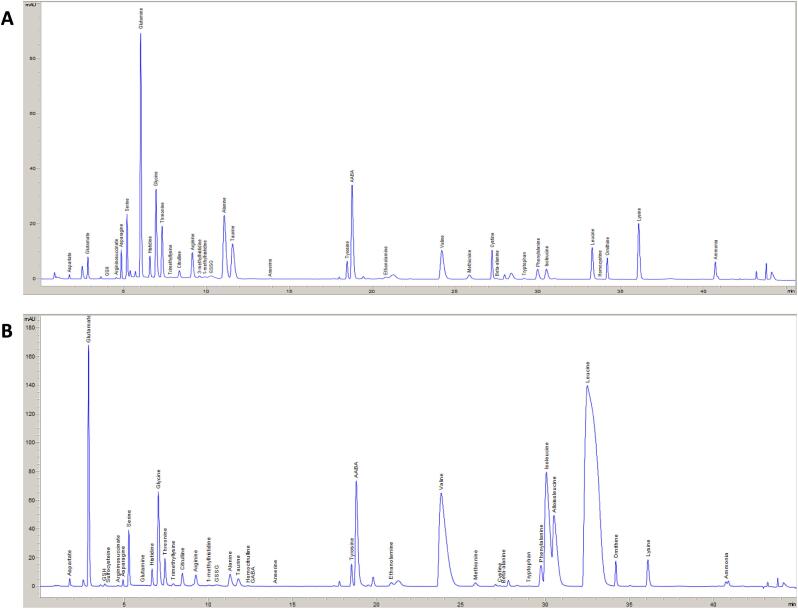This screenshot has width=798, height=609.
Task: Click the Tyrosine label in panel B
Action: pyautogui.click(x=351, y=550)
